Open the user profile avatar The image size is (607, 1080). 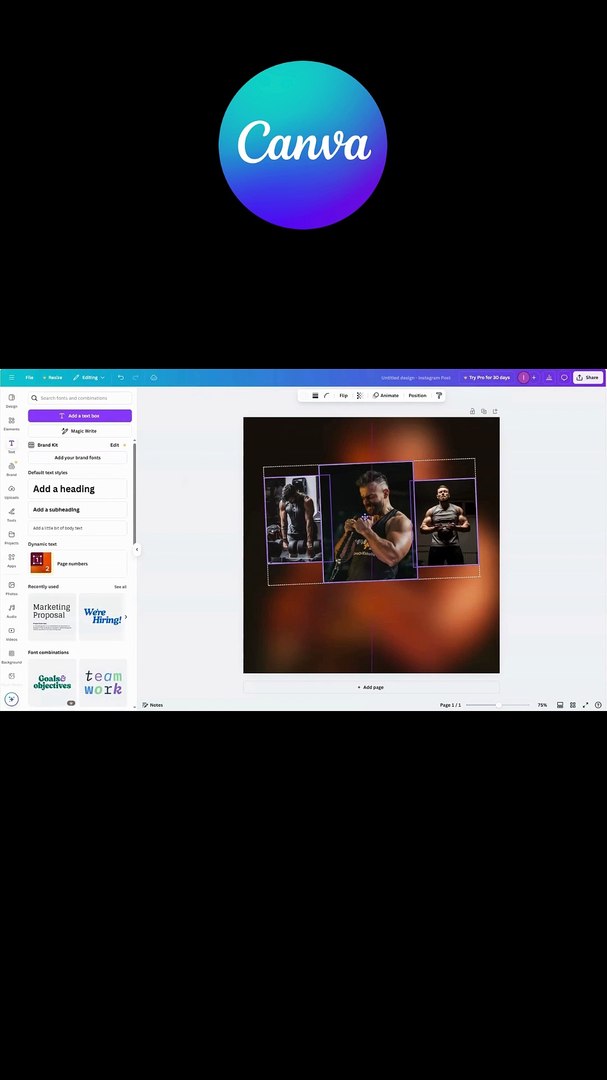click(524, 377)
